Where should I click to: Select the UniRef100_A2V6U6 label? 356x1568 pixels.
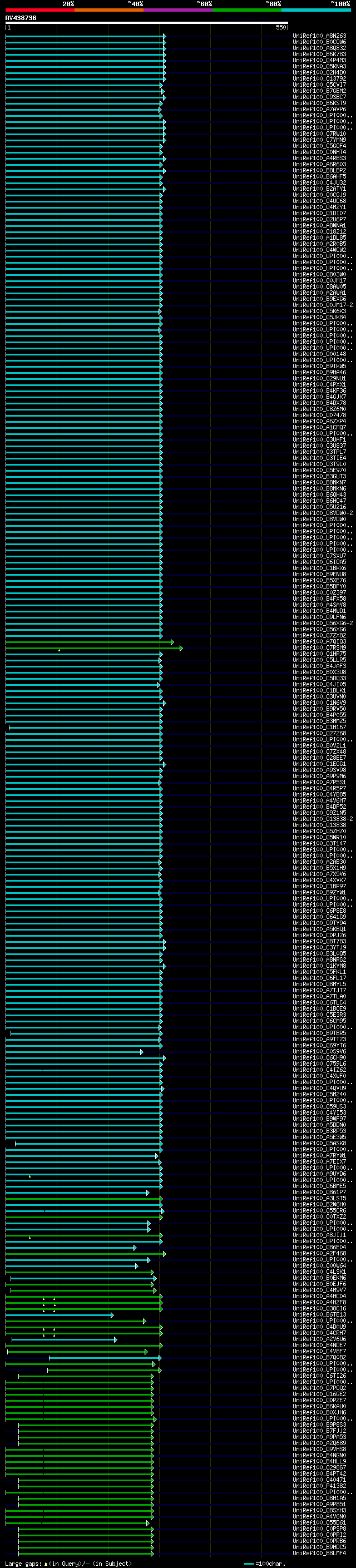pos(319,1339)
